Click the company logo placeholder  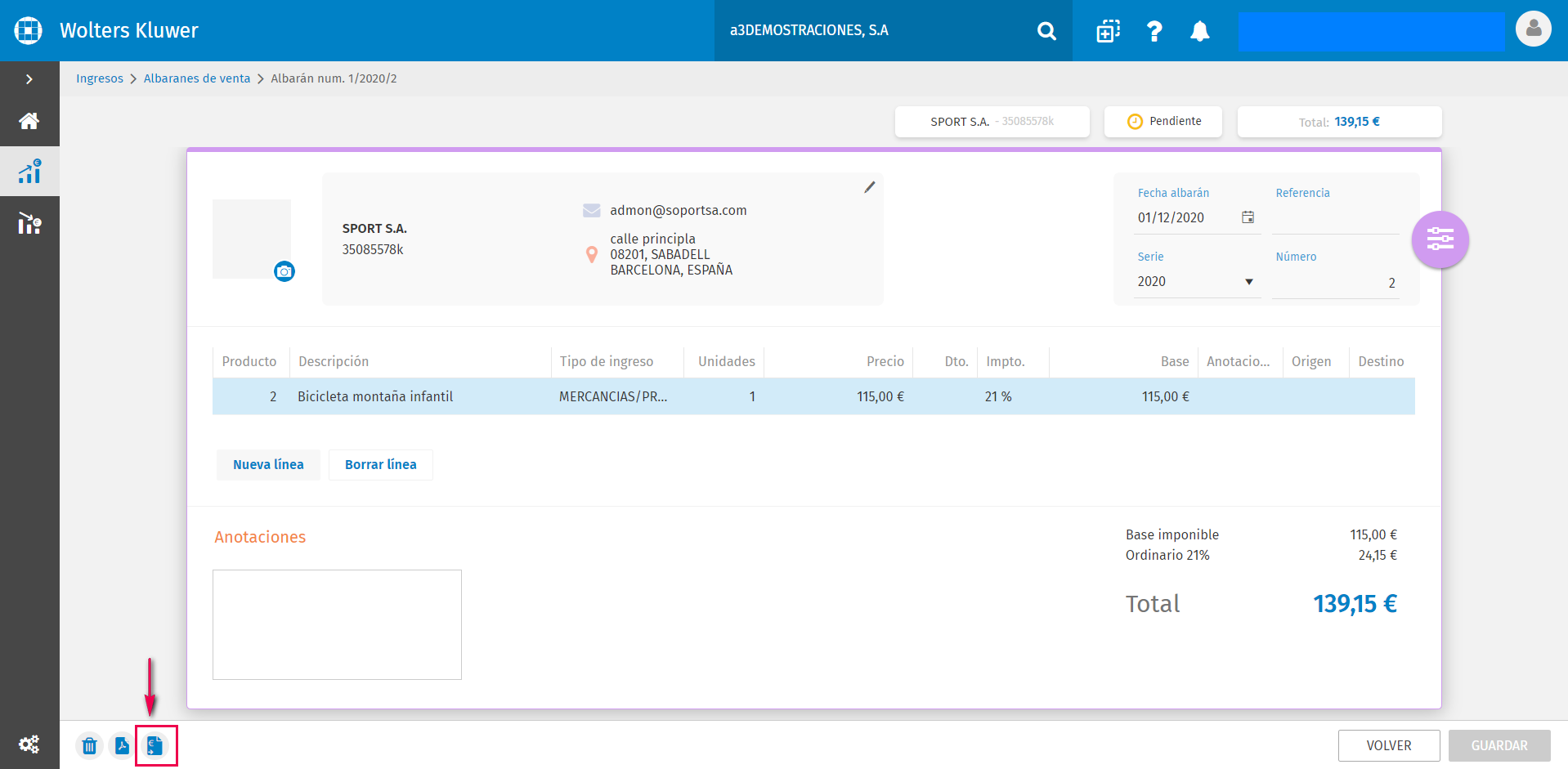[252, 239]
